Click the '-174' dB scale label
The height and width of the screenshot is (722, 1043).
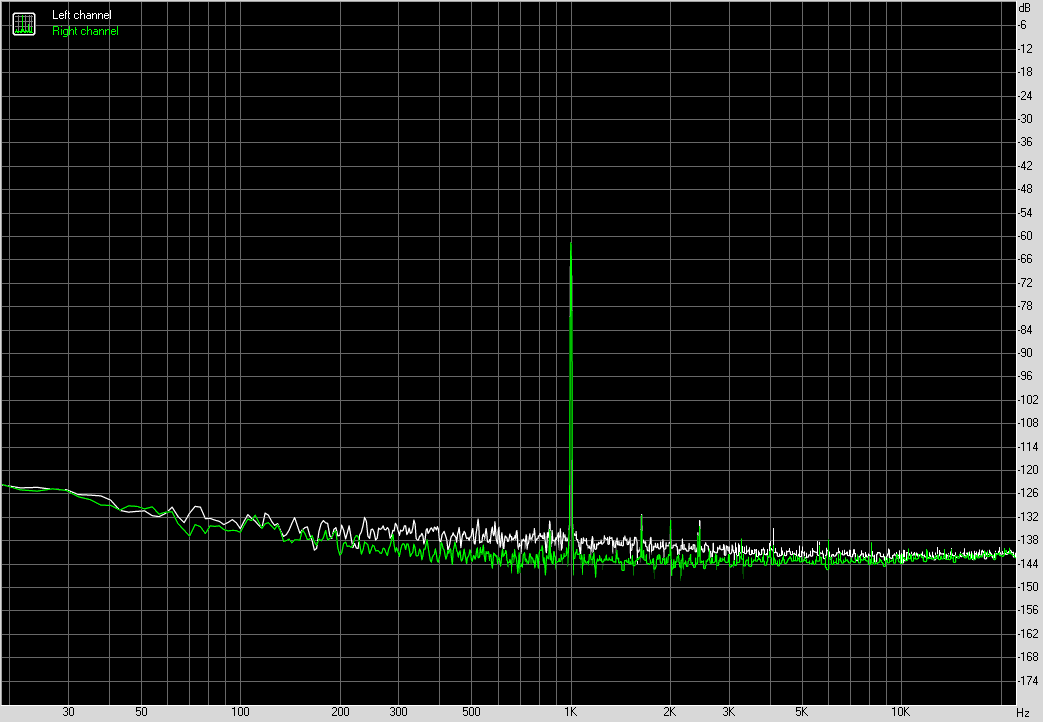[1028, 681]
